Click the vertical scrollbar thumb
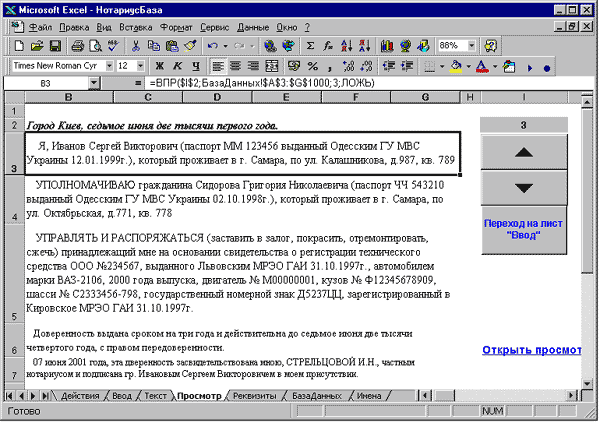This screenshot has width=600, height=423. (587, 190)
